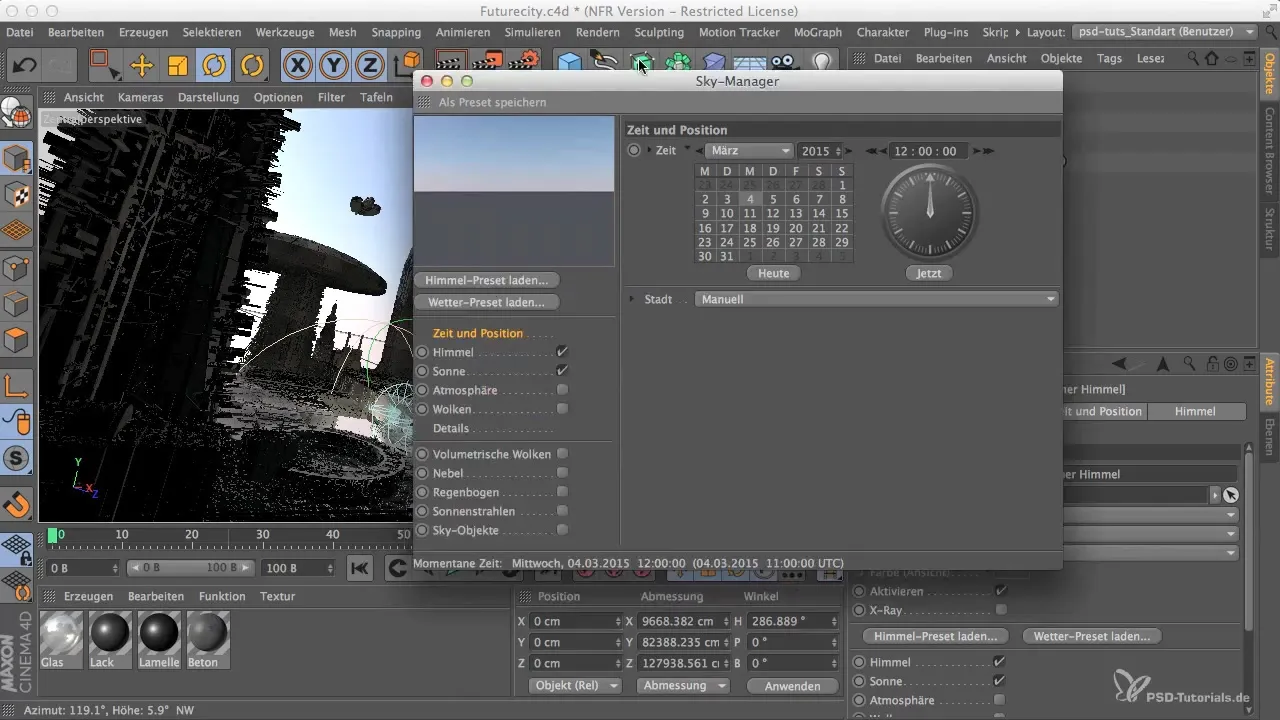
Task: Toggle the X-Ray checkbox in Attribute manager
Action: pos(1001,609)
